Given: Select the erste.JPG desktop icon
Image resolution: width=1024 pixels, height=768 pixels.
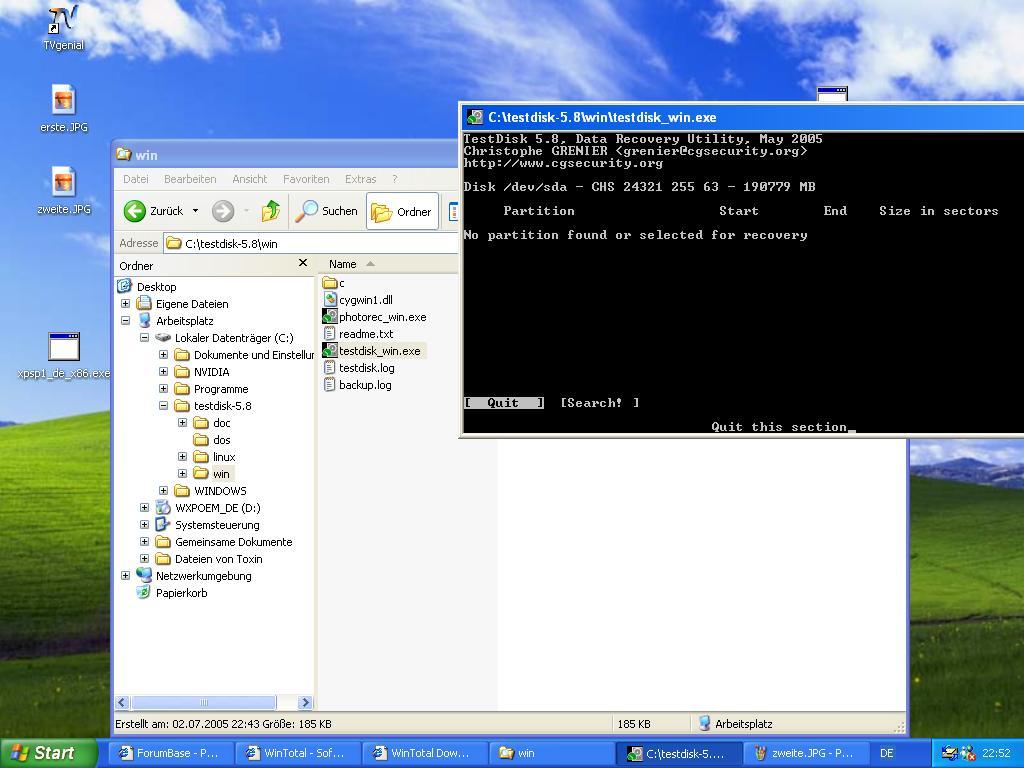Looking at the screenshot, I should [63, 108].
